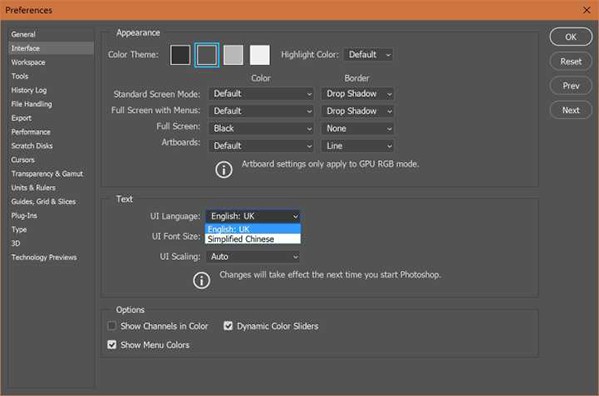Choose the light gray color theme
Image resolution: width=599 pixels, height=396 pixels.
[x=233, y=55]
